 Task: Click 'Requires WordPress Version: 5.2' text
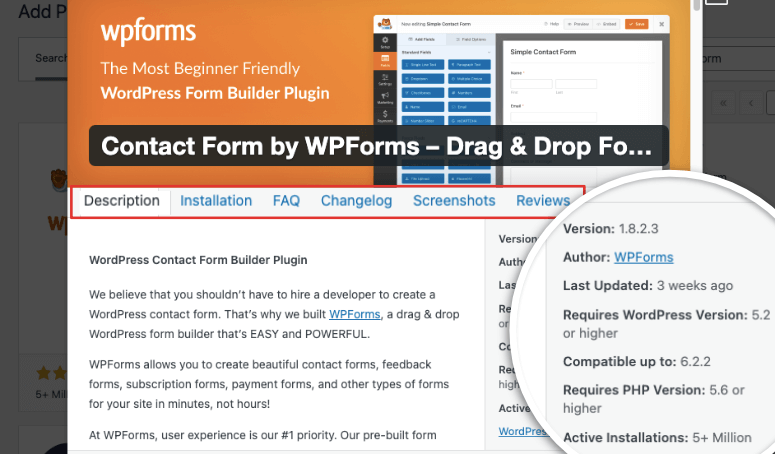coord(666,315)
